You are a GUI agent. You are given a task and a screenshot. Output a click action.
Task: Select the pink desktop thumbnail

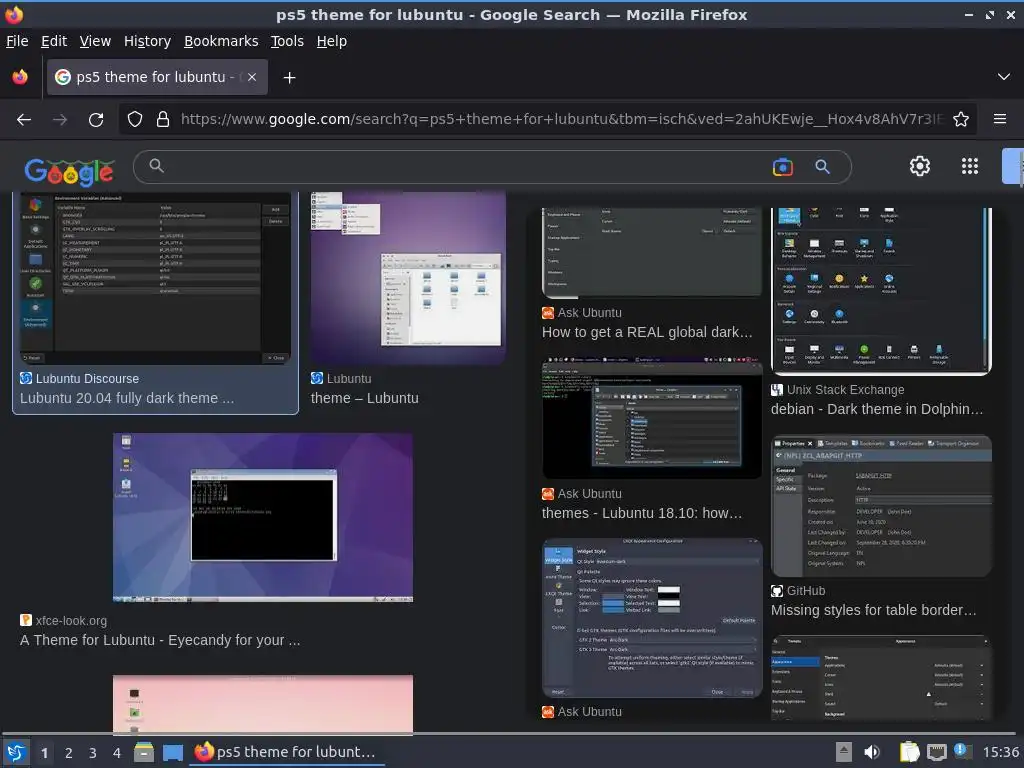click(263, 703)
